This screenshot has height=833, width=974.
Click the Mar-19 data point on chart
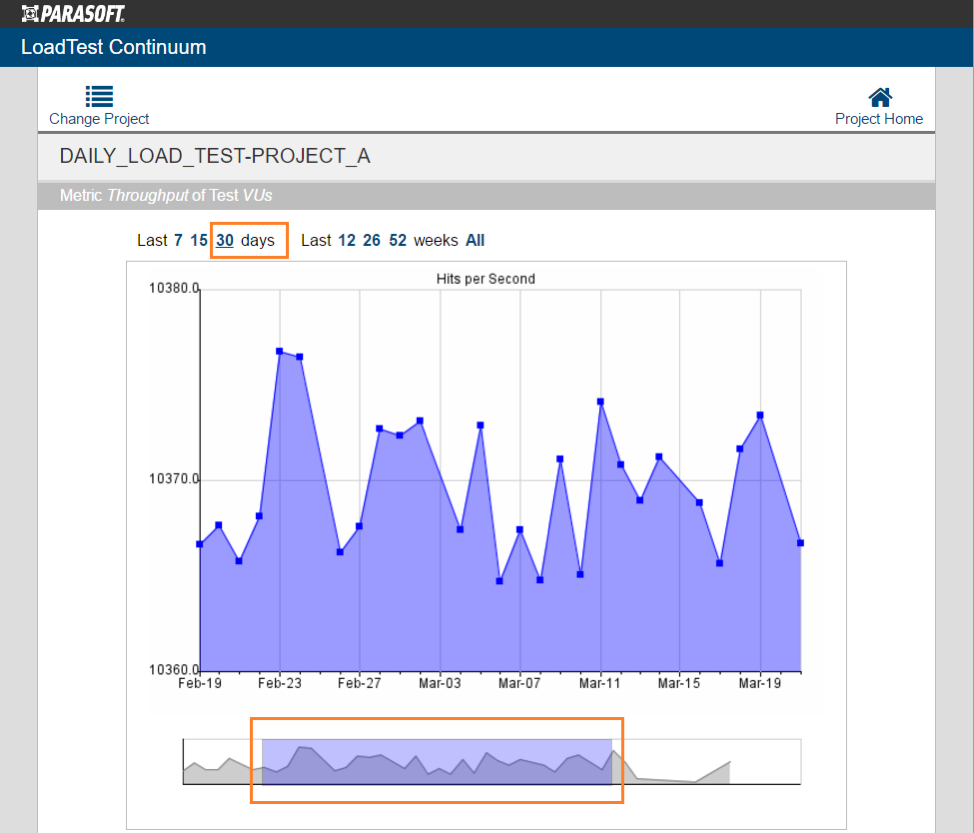[x=760, y=415]
